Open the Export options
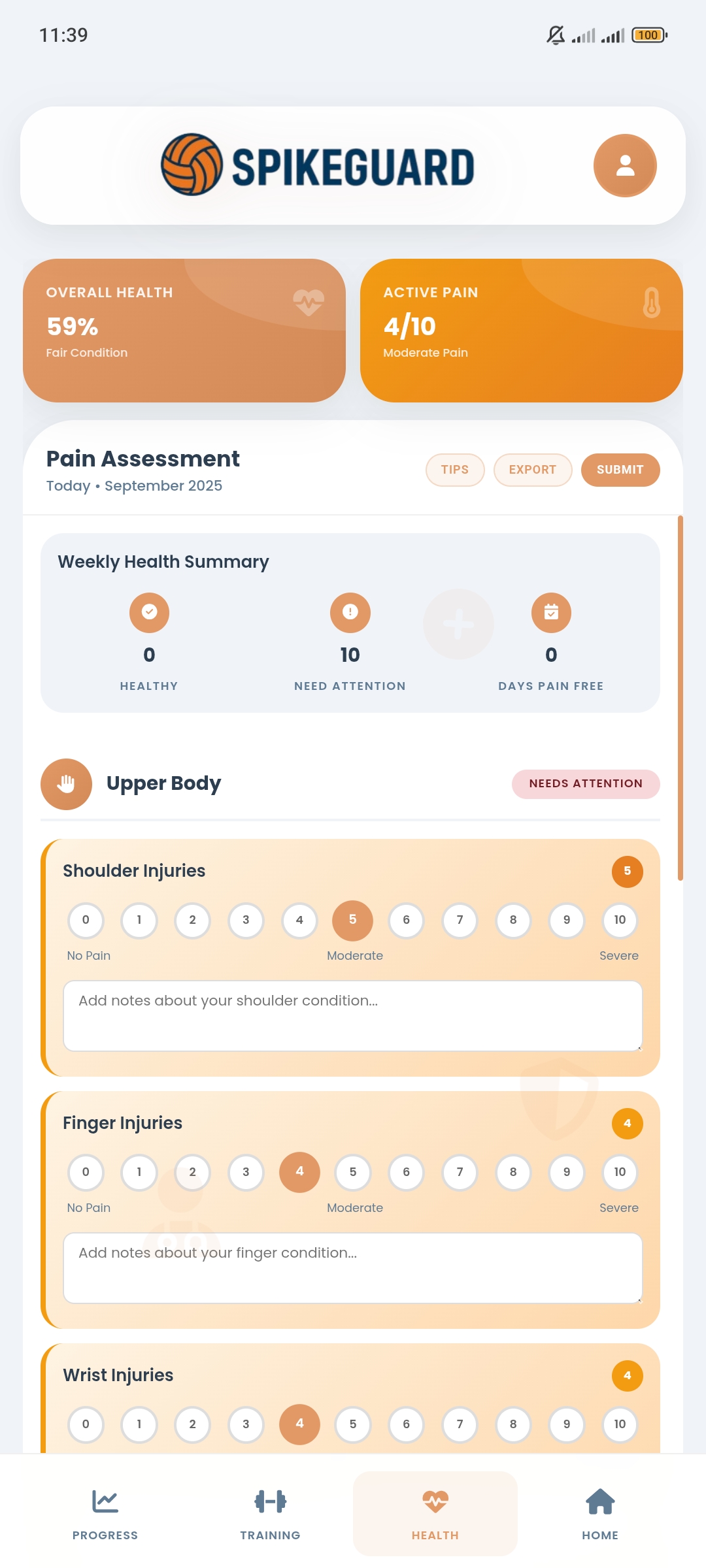 [x=532, y=469]
